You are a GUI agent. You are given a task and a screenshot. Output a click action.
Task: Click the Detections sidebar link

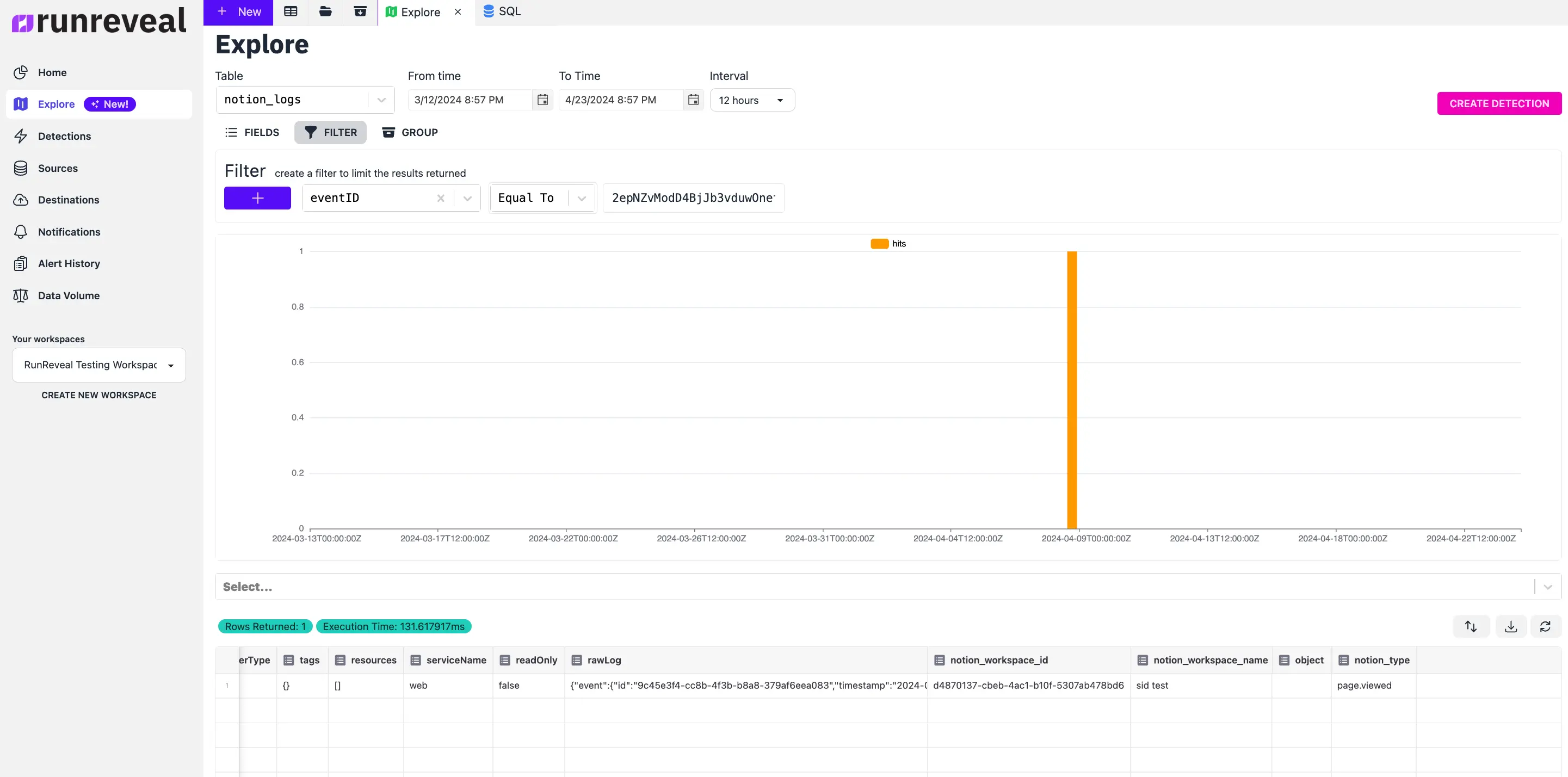click(65, 137)
